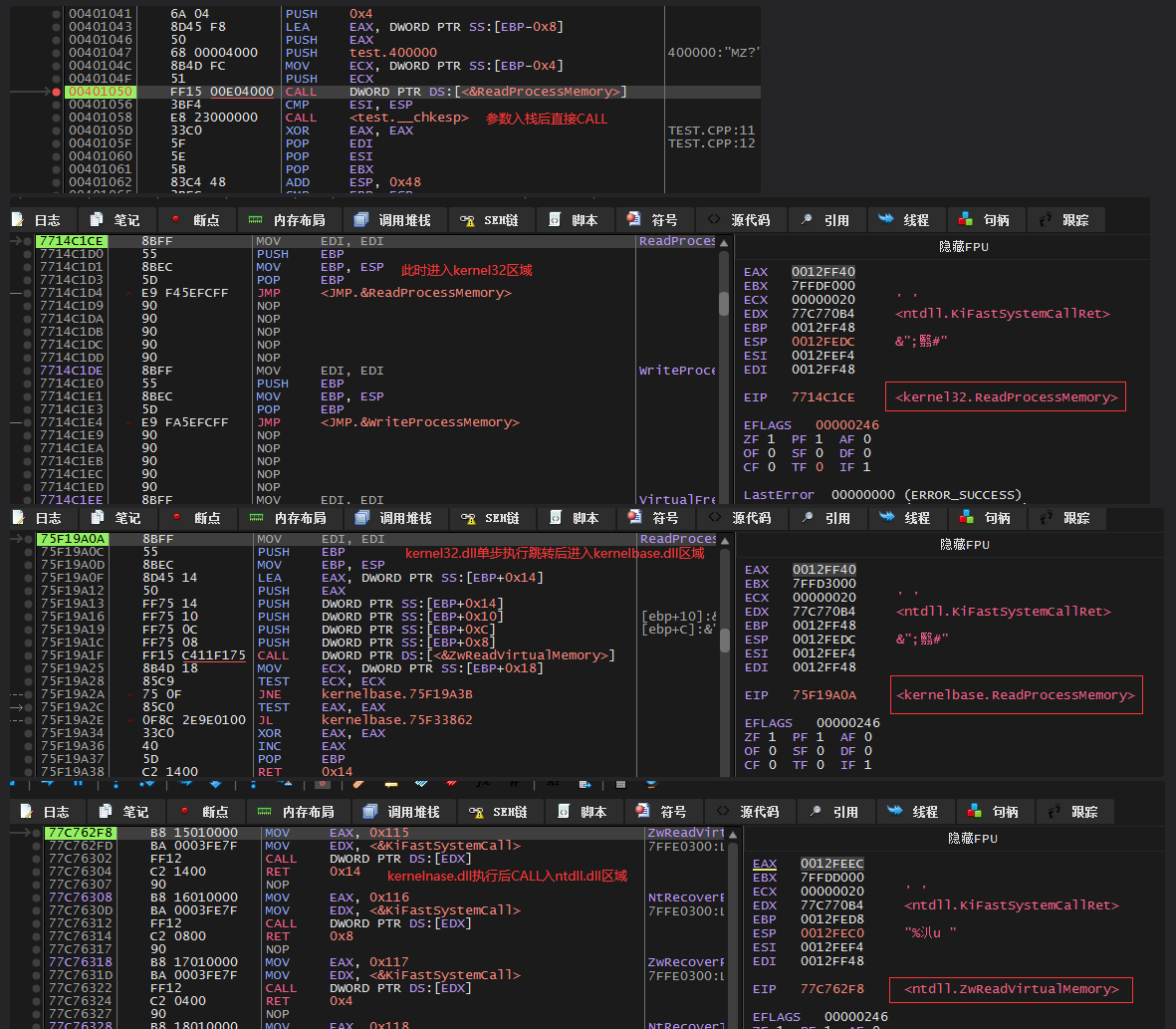Select the LastError 00000000 (ERROR_SUCCESS) entry

pyautogui.click(x=883, y=495)
